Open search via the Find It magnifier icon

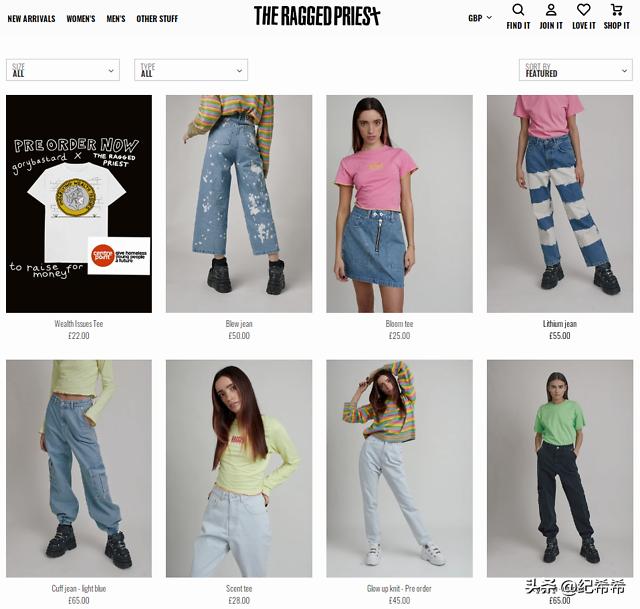click(518, 10)
